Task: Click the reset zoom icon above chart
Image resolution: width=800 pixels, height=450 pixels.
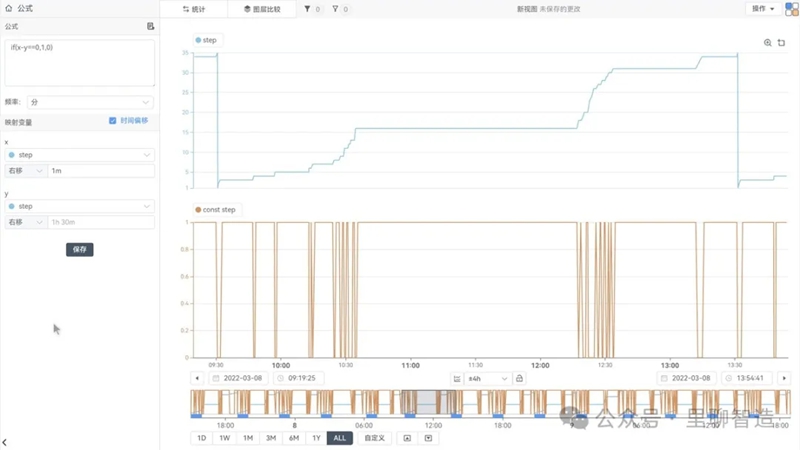Action: (781, 43)
